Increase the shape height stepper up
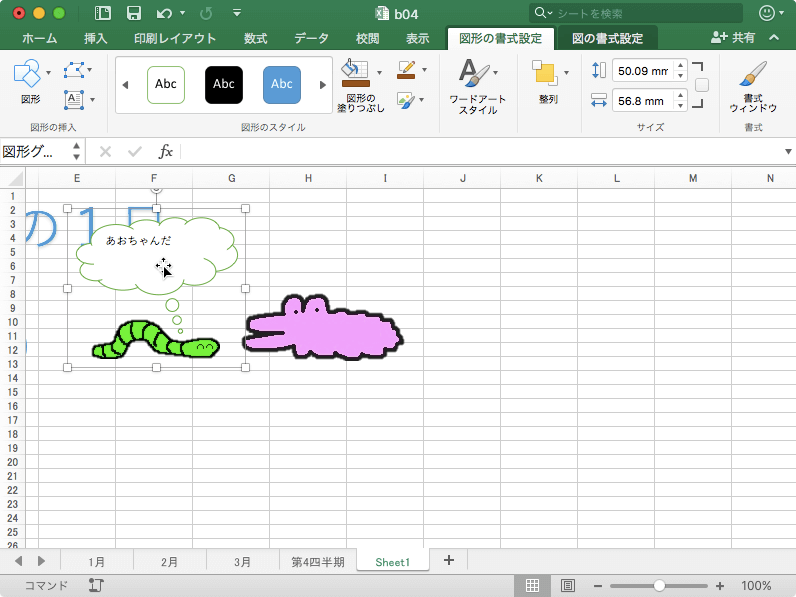The height and width of the screenshot is (597, 796). click(x=681, y=65)
